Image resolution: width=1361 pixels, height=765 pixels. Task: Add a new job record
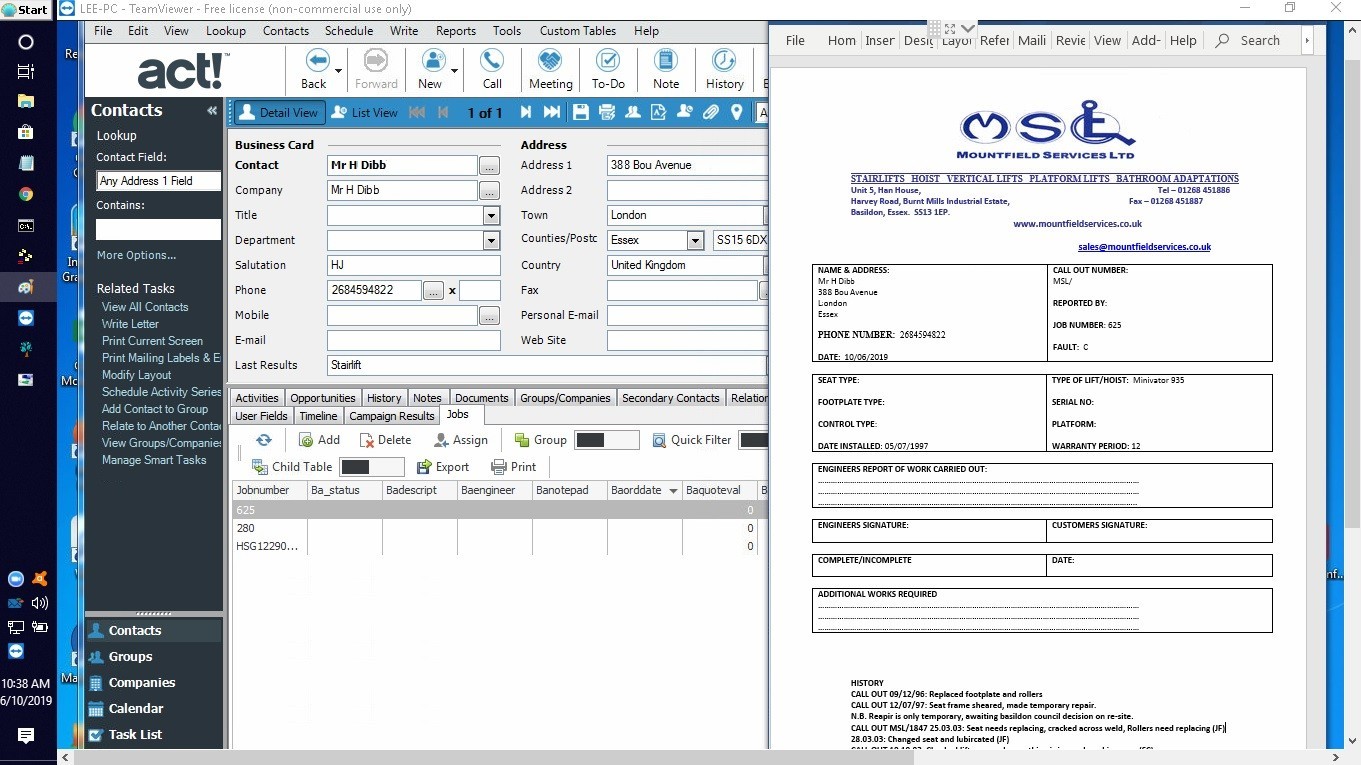point(319,440)
